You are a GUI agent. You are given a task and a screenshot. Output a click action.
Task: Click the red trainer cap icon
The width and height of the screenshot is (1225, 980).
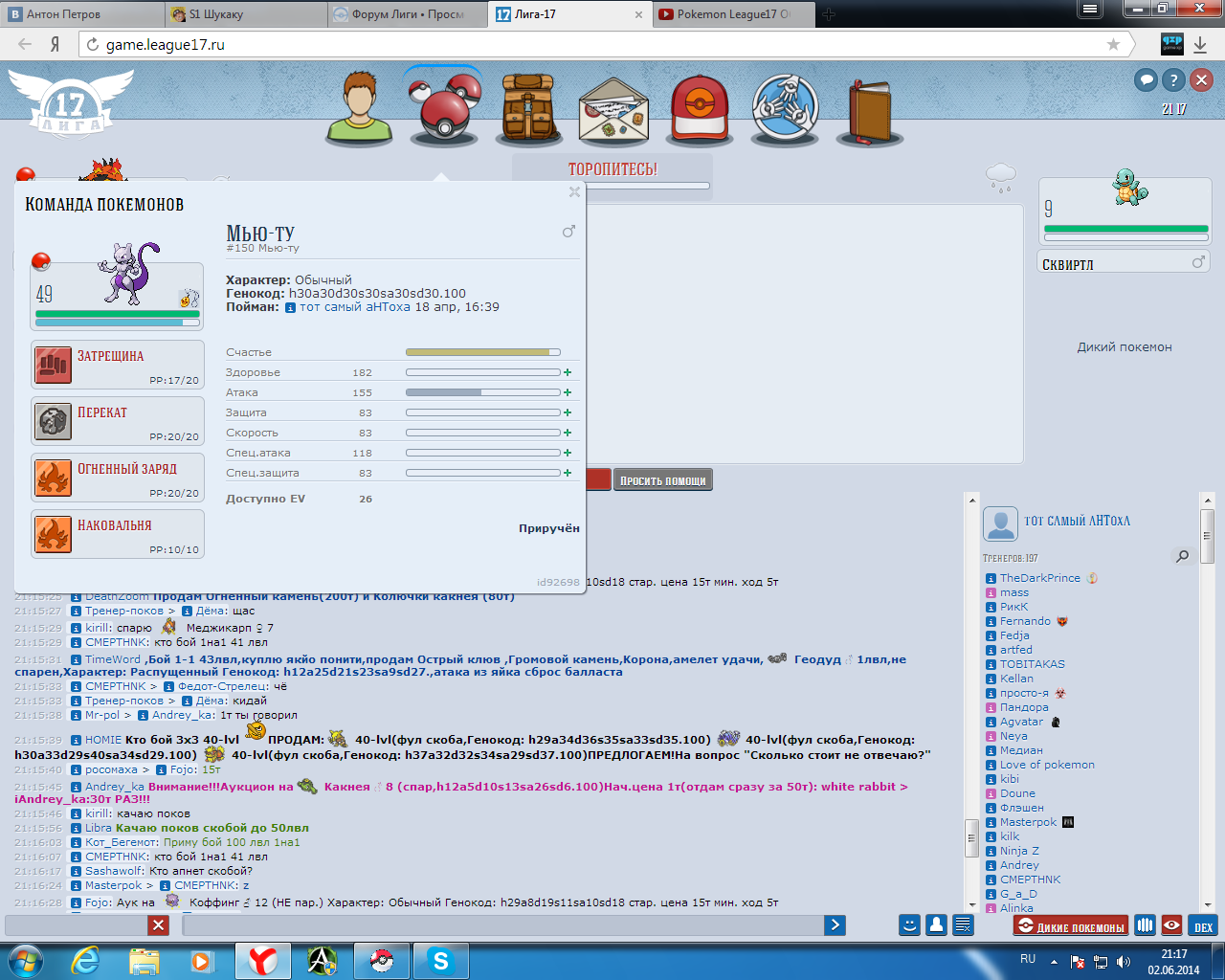(699, 109)
